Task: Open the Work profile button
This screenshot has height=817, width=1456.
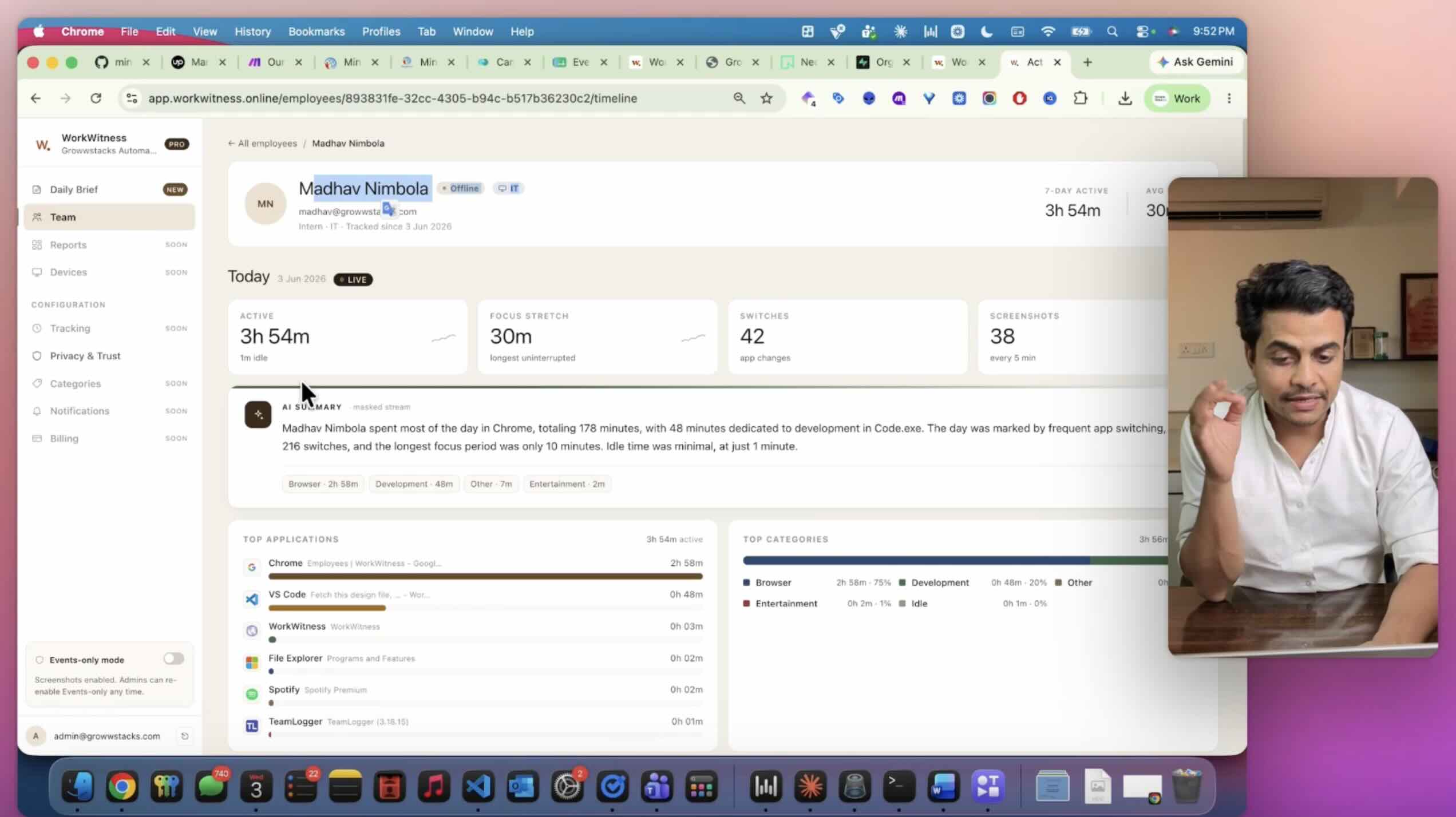Action: 1177,98
